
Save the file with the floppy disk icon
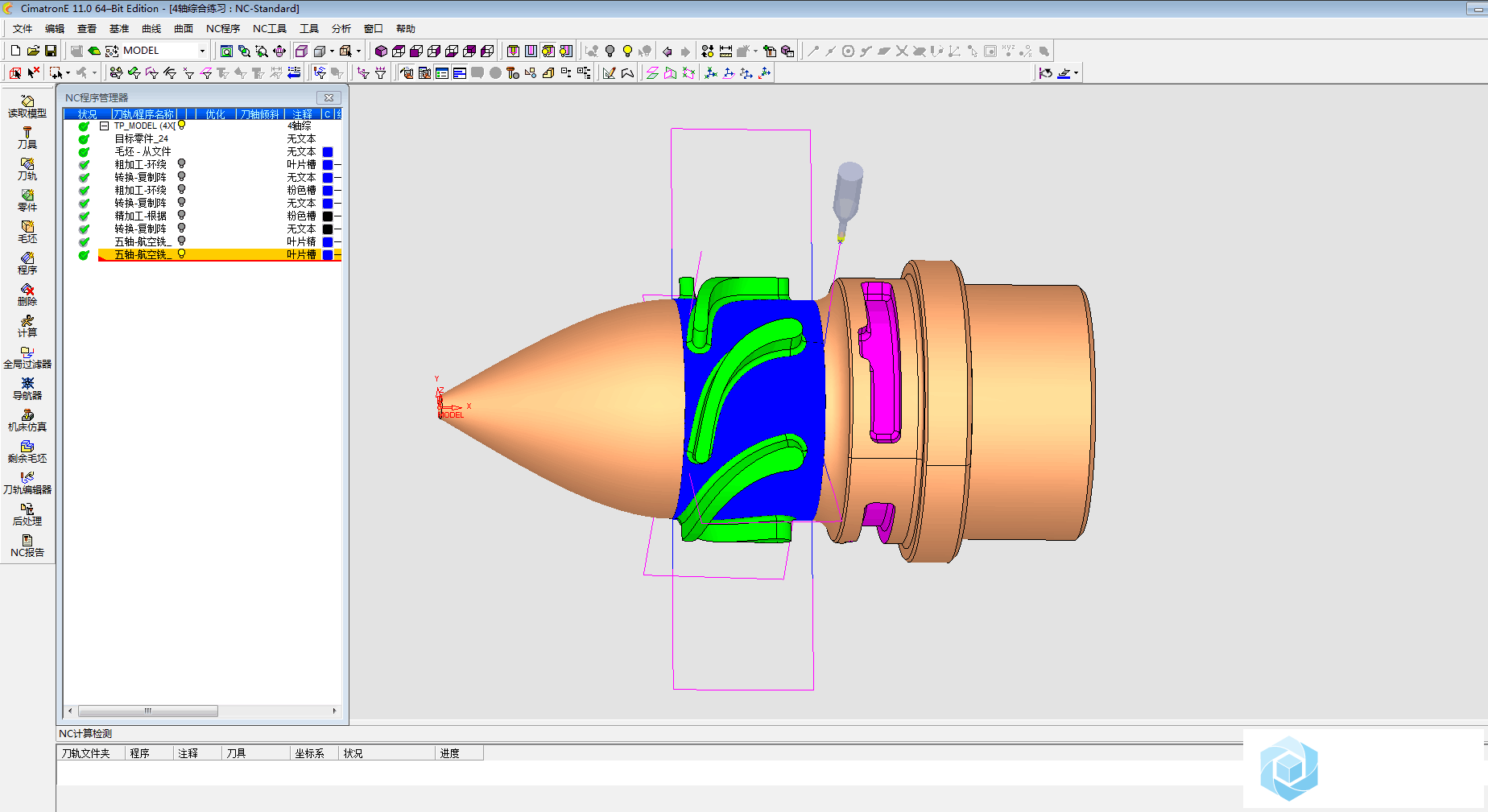click(x=50, y=51)
